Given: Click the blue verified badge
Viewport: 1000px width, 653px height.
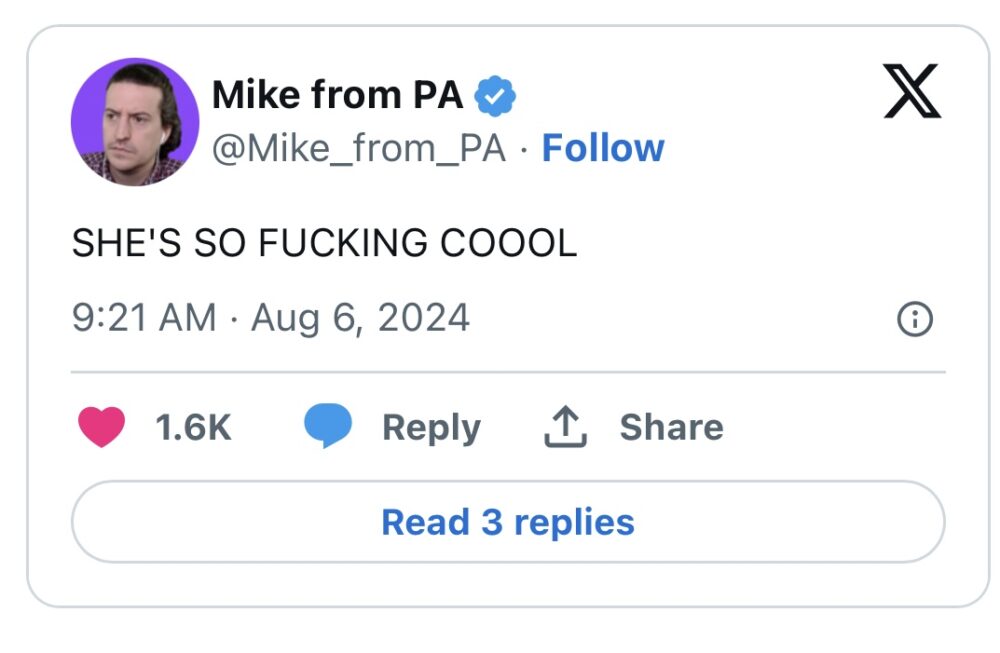Looking at the screenshot, I should tap(494, 95).
